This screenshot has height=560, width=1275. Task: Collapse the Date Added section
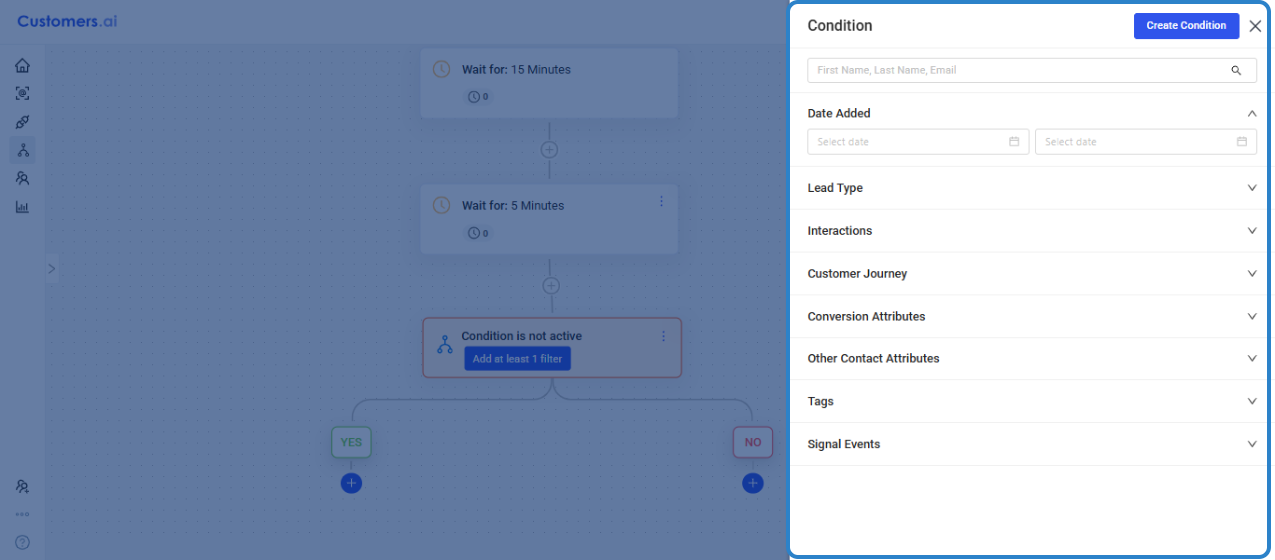click(1252, 113)
